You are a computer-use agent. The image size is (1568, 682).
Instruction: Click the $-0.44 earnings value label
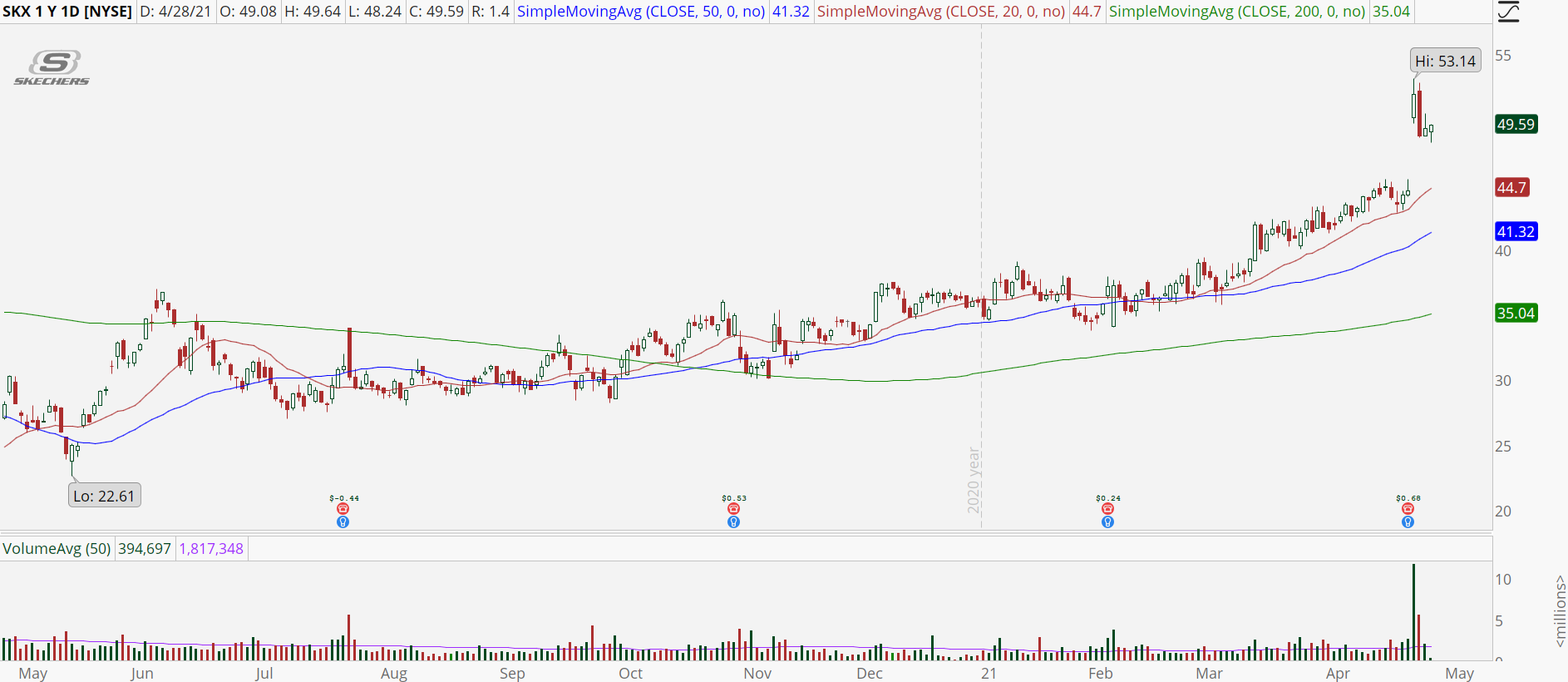click(x=344, y=498)
